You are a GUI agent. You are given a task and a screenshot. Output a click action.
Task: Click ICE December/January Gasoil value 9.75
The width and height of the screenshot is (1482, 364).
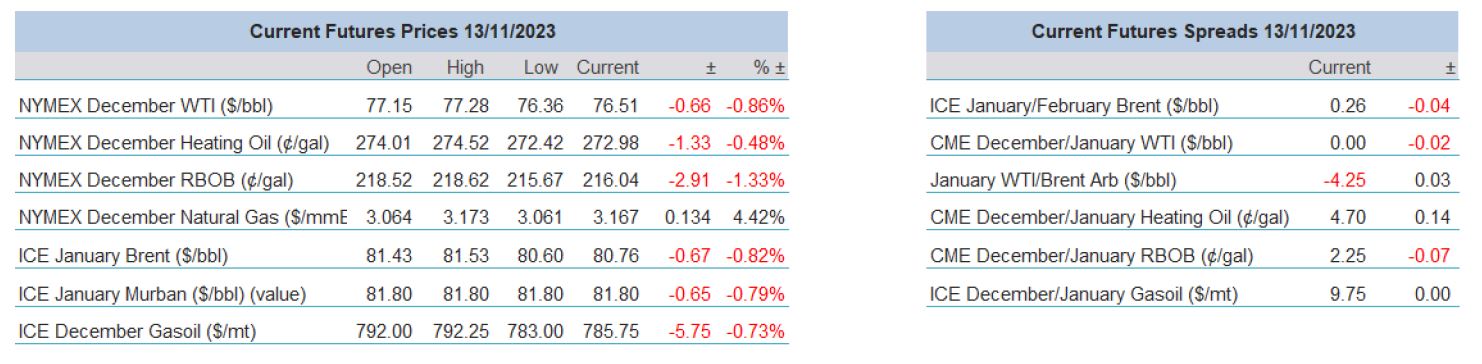pyautogui.click(x=1351, y=294)
